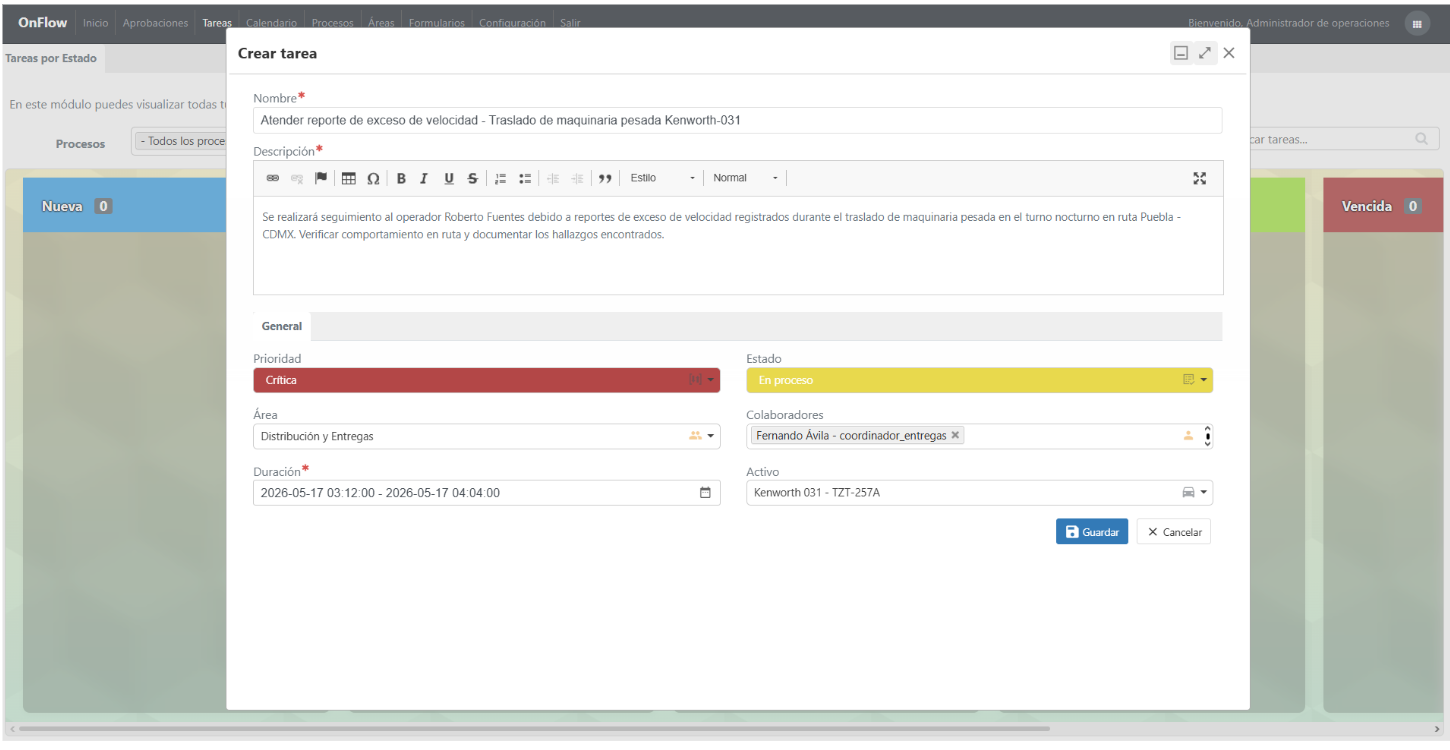
Task: Open the Normal format dropdown
Action: pos(745,178)
